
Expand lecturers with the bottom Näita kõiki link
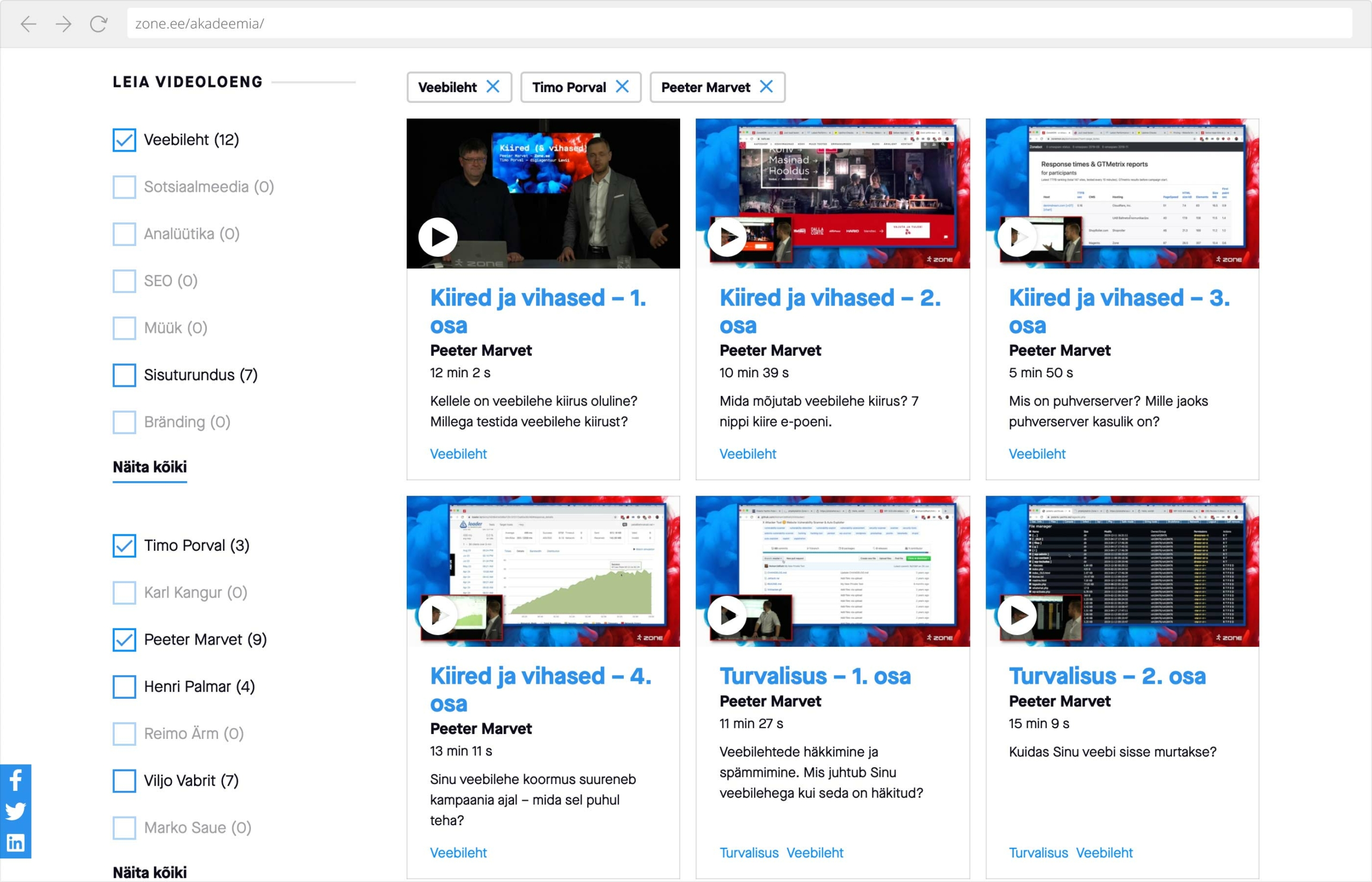tap(150, 872)
